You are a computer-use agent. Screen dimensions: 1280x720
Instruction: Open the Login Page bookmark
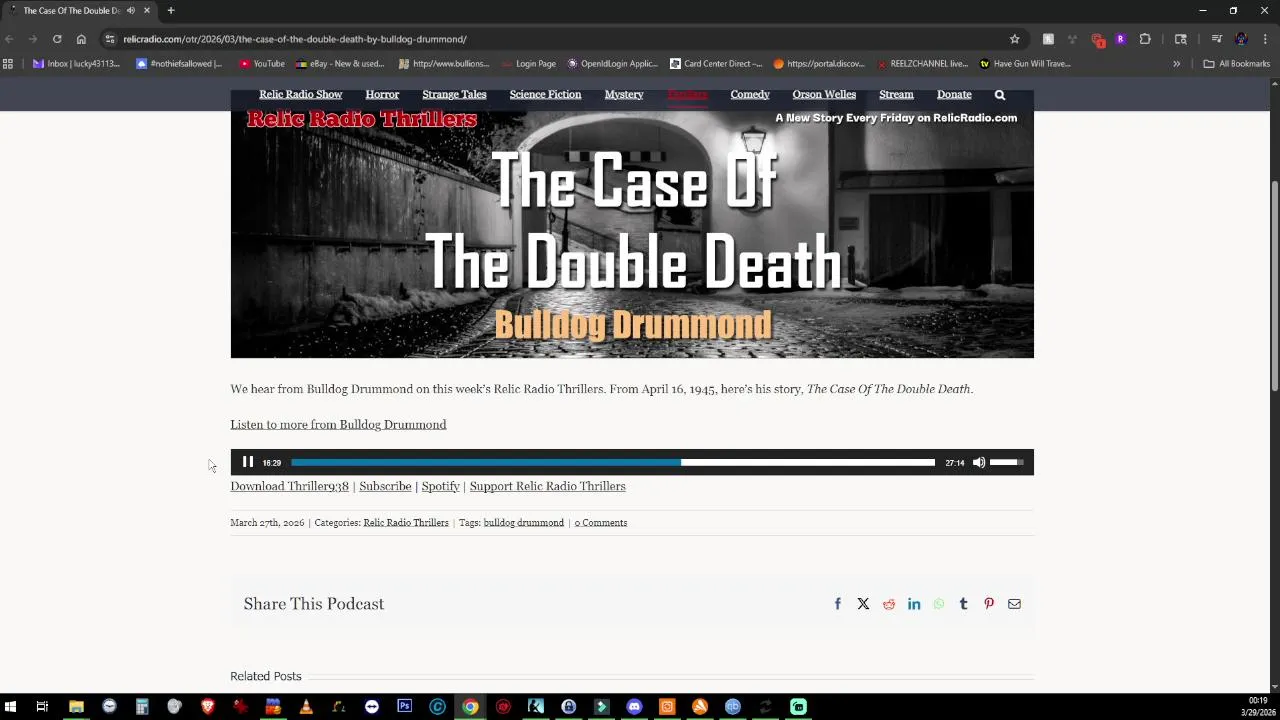528,64
